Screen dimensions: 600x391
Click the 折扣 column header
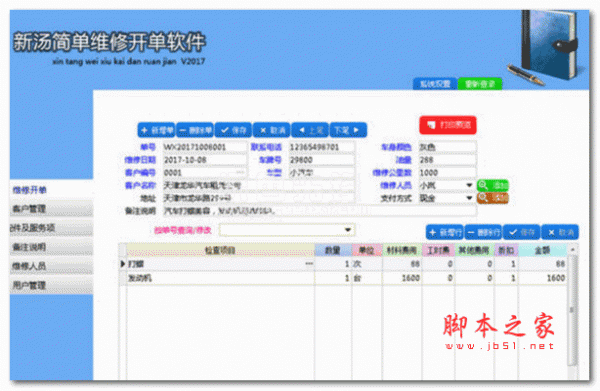506,250
